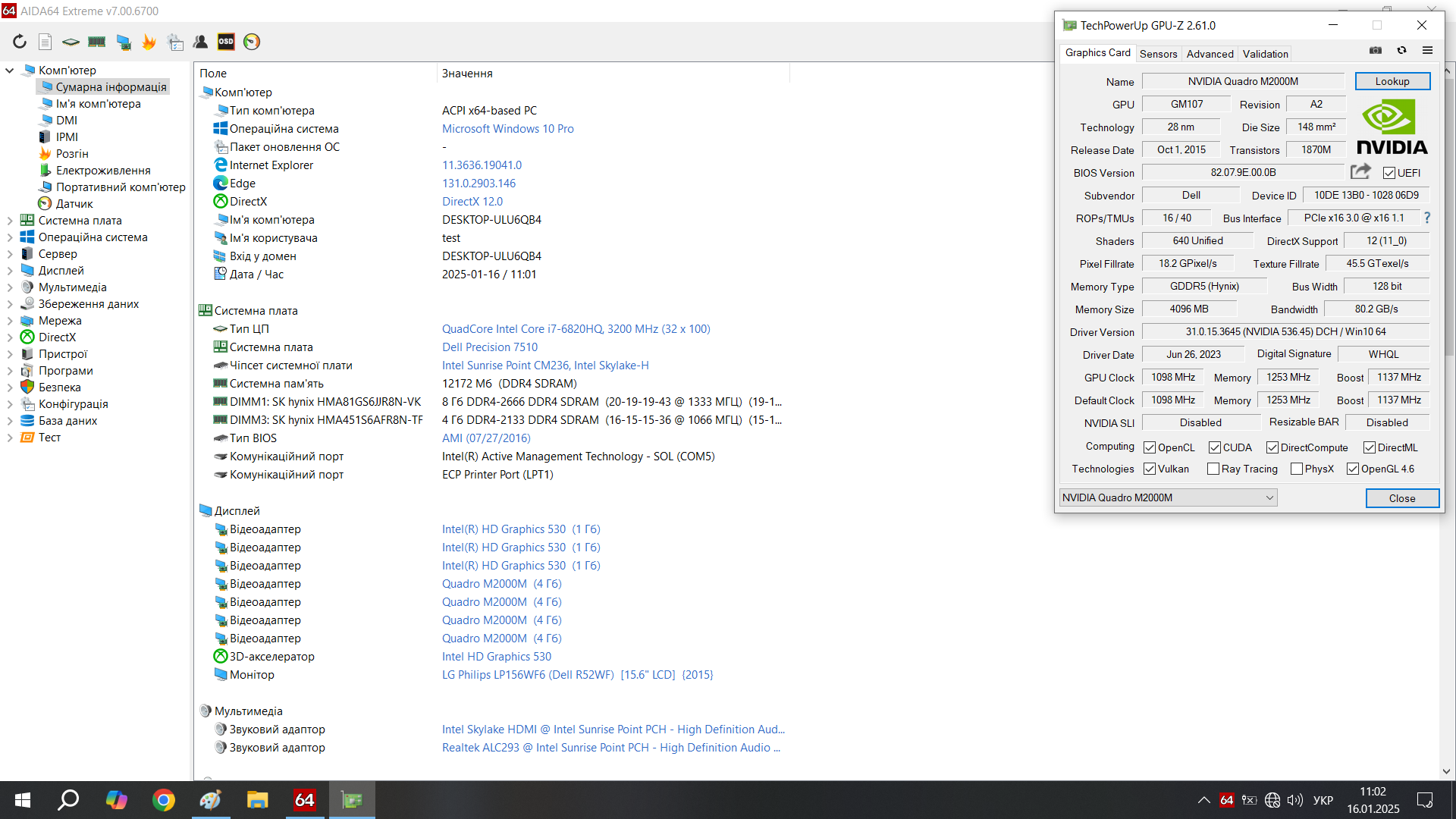Image resolution: width=1456 pixels, height=819 pixels.
Task: Switch to Validation tab
Action: click(x=1265, y=54)
